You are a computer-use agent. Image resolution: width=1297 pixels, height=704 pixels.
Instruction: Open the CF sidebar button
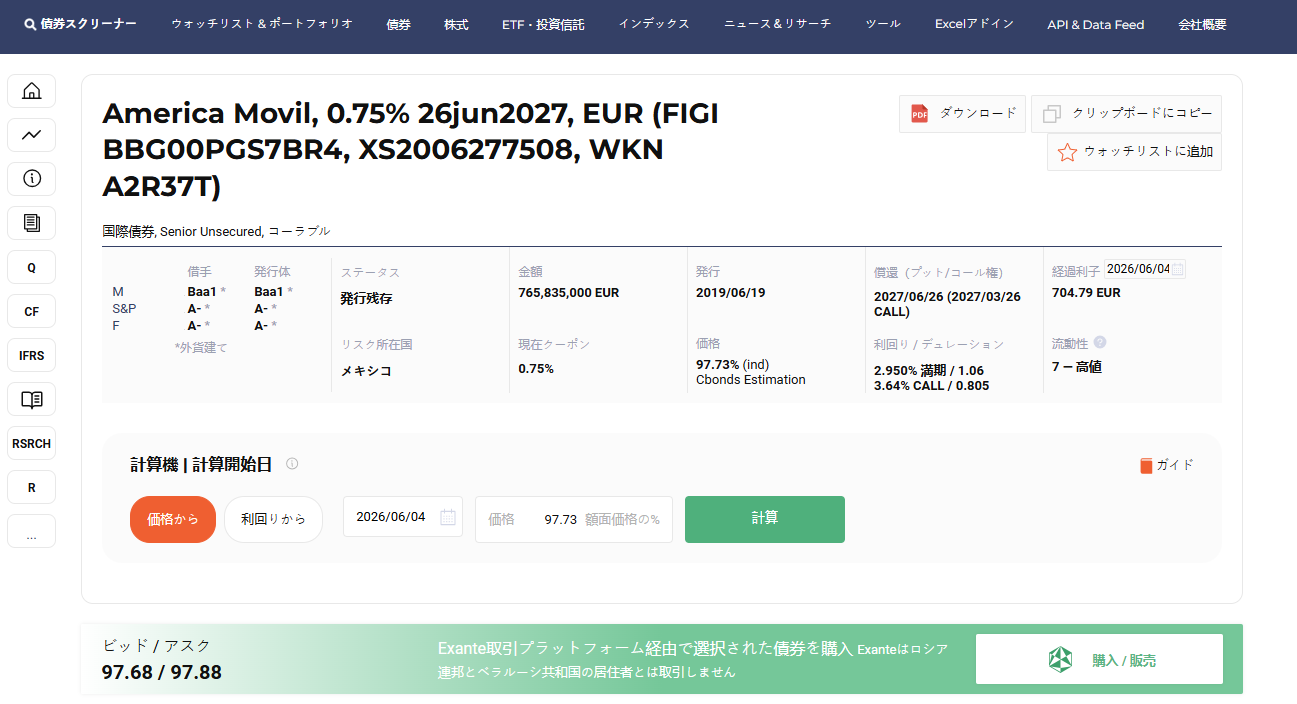click(x=31, y=311)
